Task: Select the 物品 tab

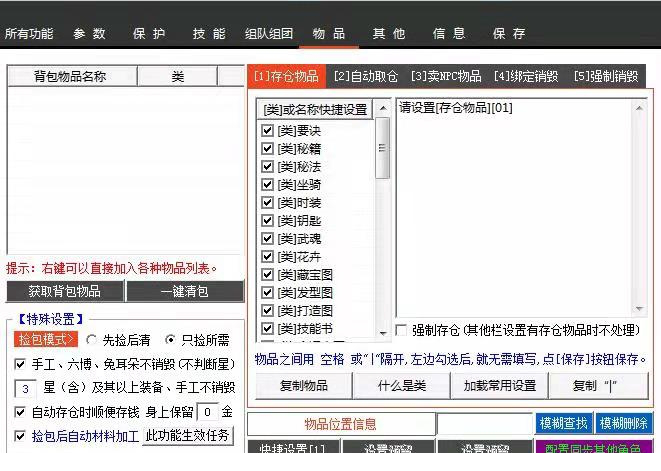Action: pos(329,34)
